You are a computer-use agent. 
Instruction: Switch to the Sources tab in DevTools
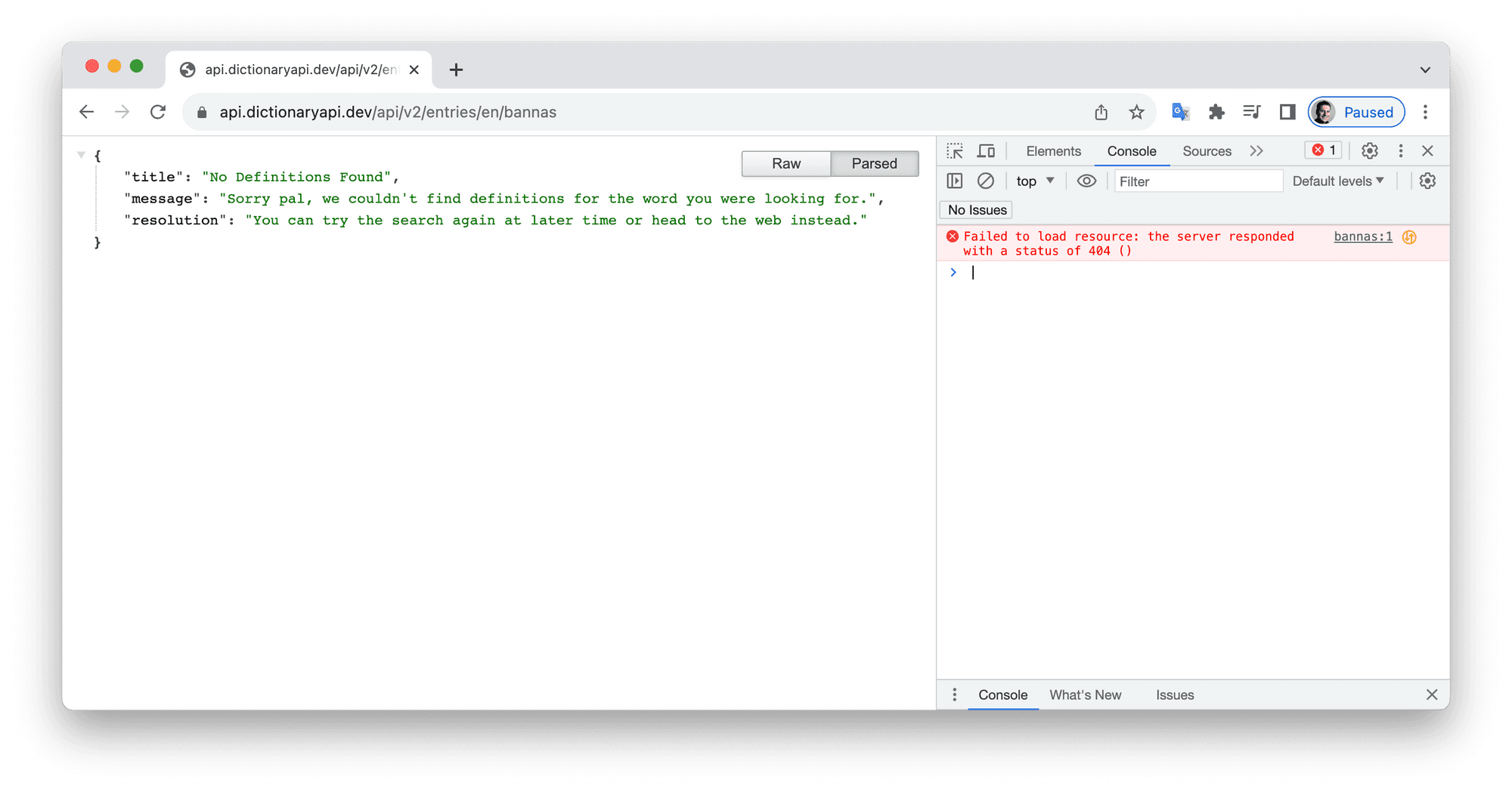1207,151
